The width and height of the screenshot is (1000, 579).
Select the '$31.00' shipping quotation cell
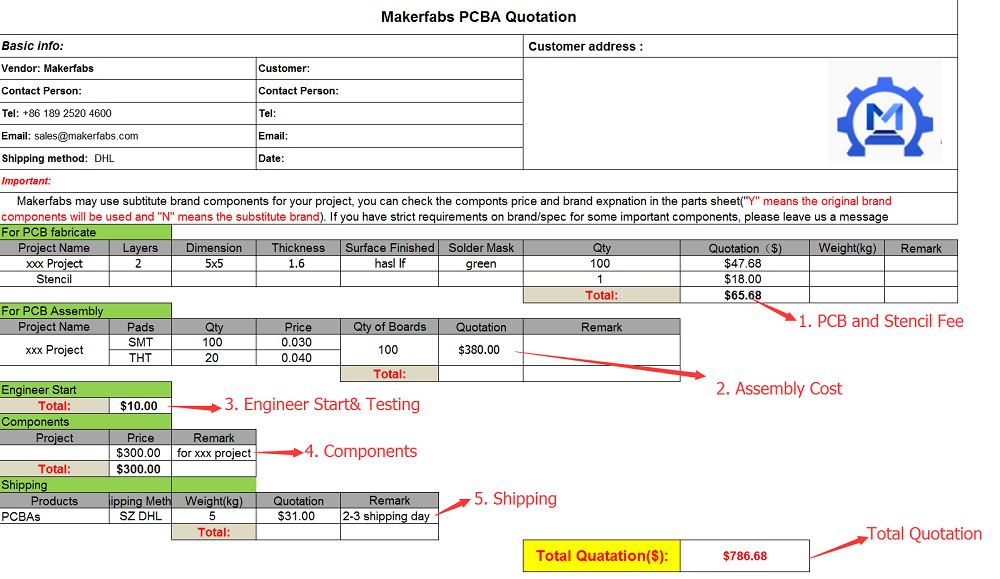[298, 516]
